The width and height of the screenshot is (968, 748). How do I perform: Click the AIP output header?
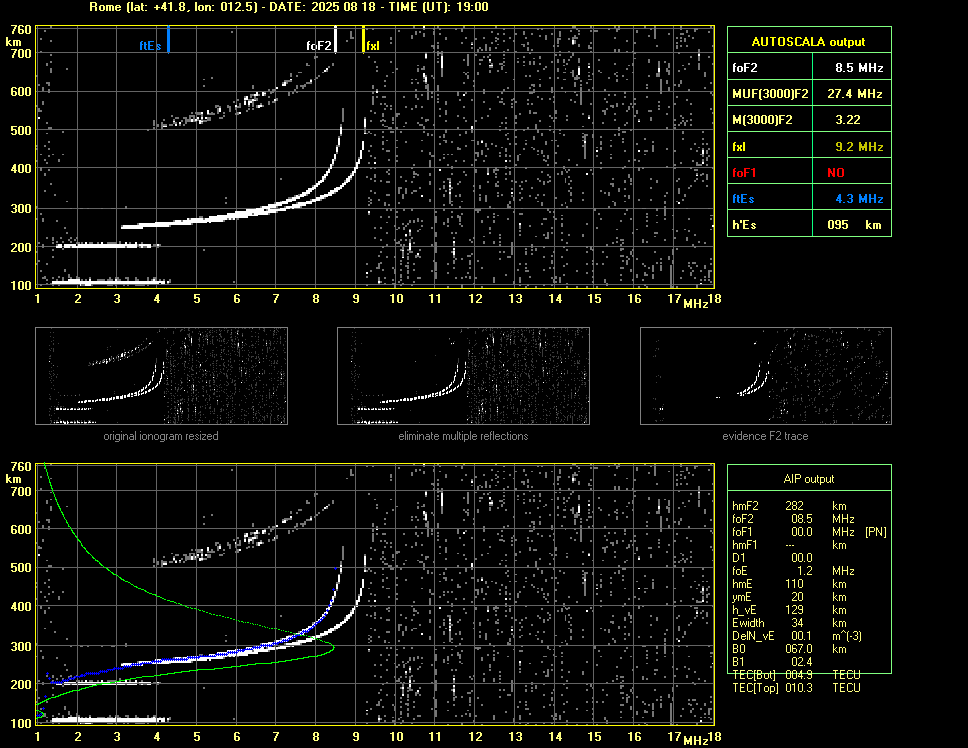pyautogui.click(x=809, y=479)
